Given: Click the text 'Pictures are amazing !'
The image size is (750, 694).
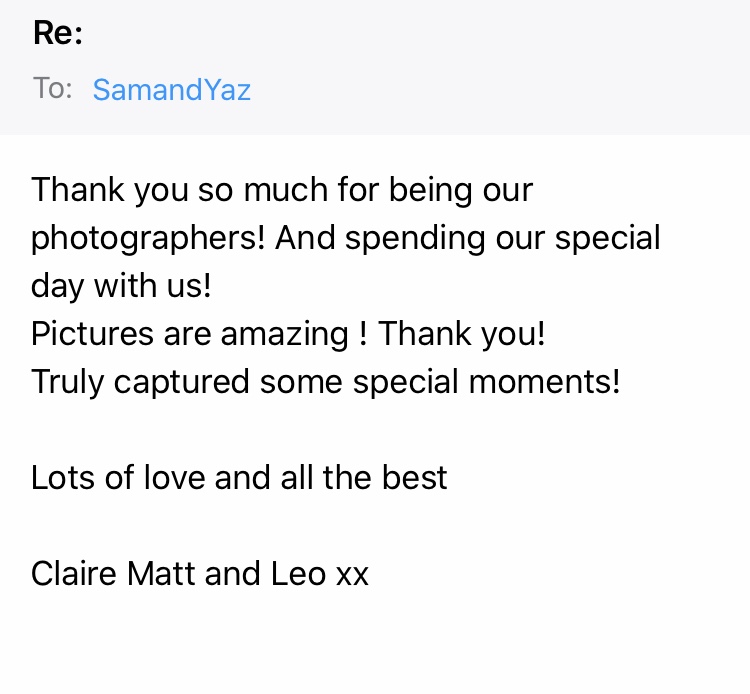Looking at the screenshot, I should point(199,334).
